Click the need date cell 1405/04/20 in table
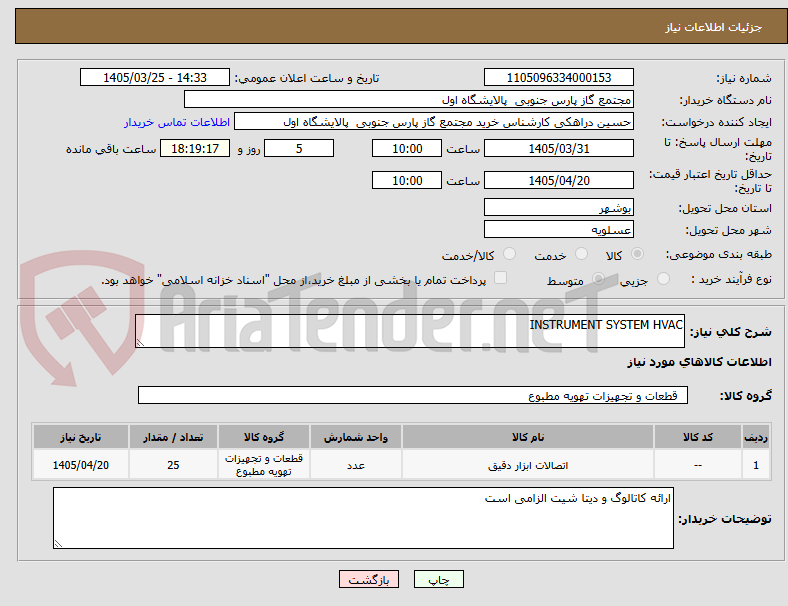788x606 pixels. pyautogui.click(x=81, y=465)
